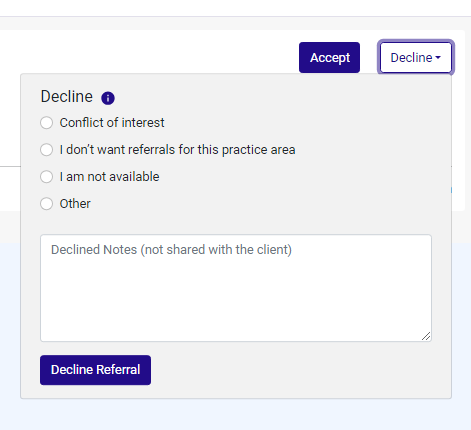Select the I am not available radio circle
This screenshot has height=430, width=471.
pos(46,177)
